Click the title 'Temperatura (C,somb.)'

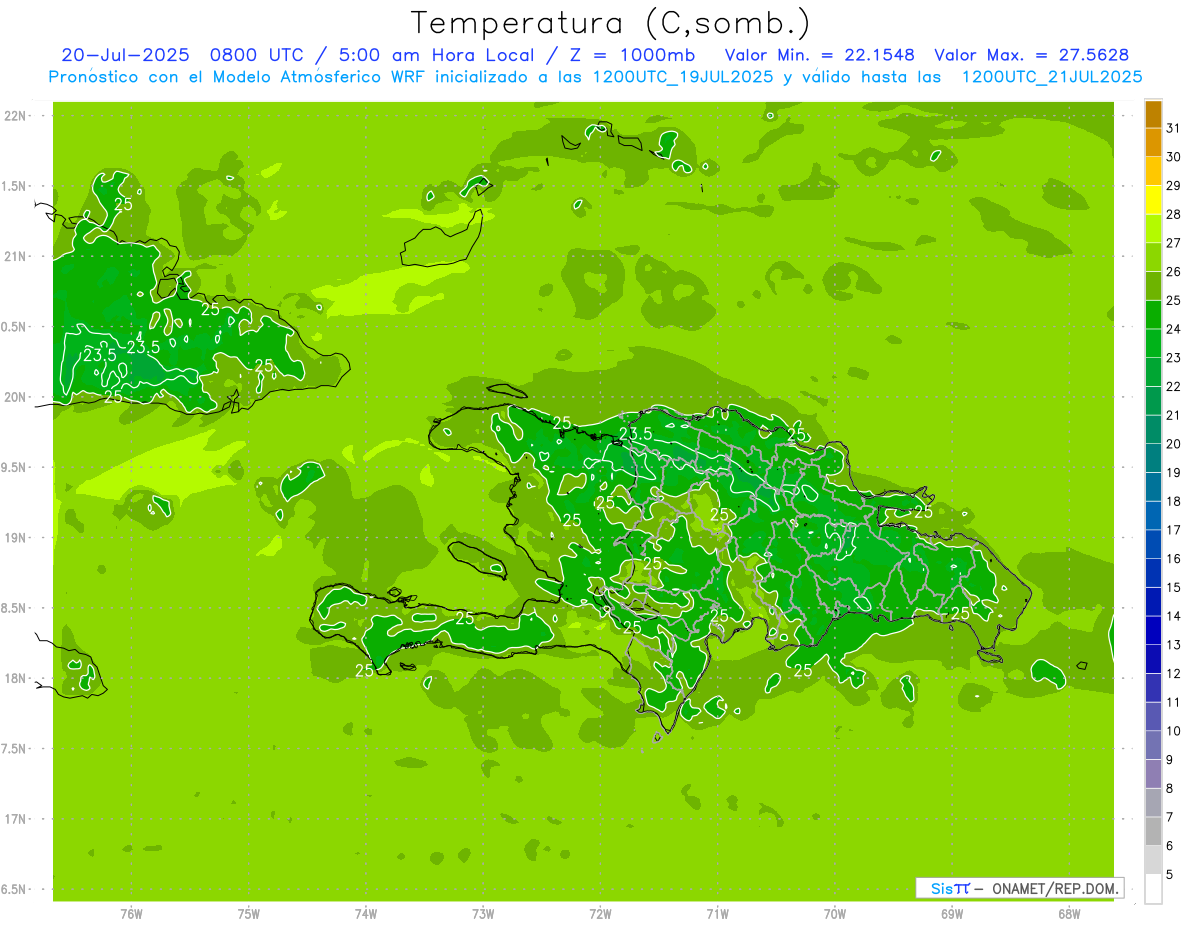(611, 23)
